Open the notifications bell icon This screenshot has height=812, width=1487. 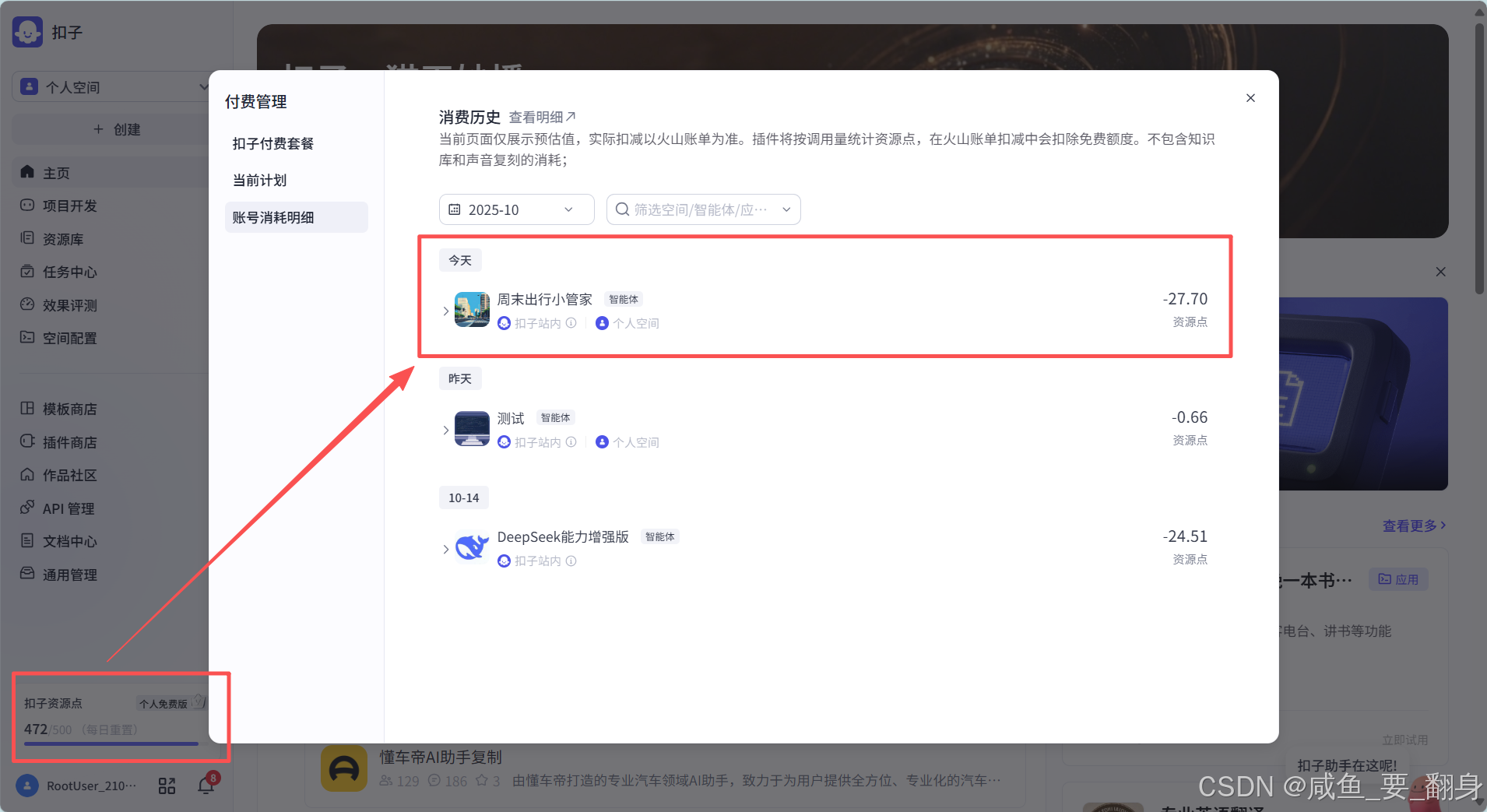pos(206,786)
